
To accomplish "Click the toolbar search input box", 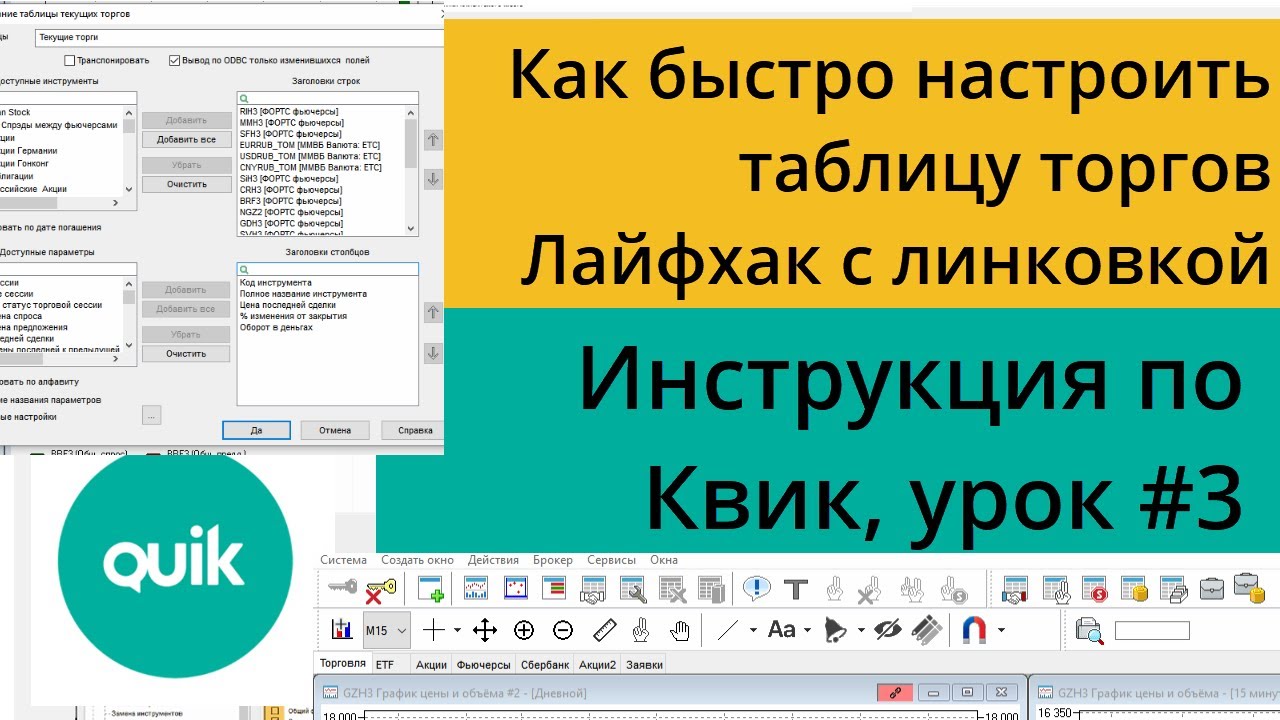I will [1152, 631].
